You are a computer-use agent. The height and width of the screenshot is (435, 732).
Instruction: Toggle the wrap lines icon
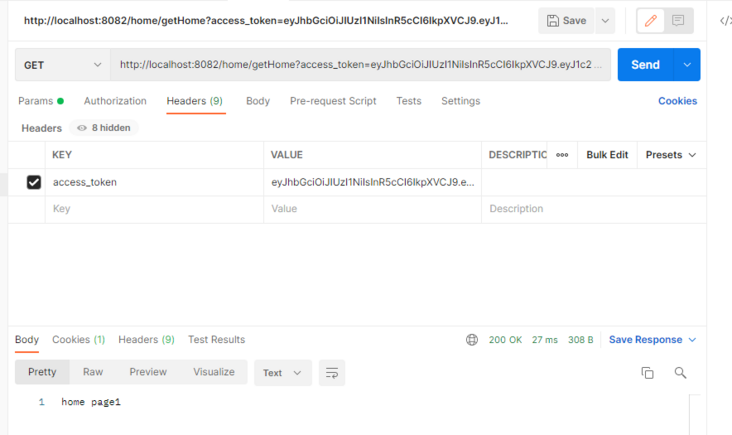point(332,373)
